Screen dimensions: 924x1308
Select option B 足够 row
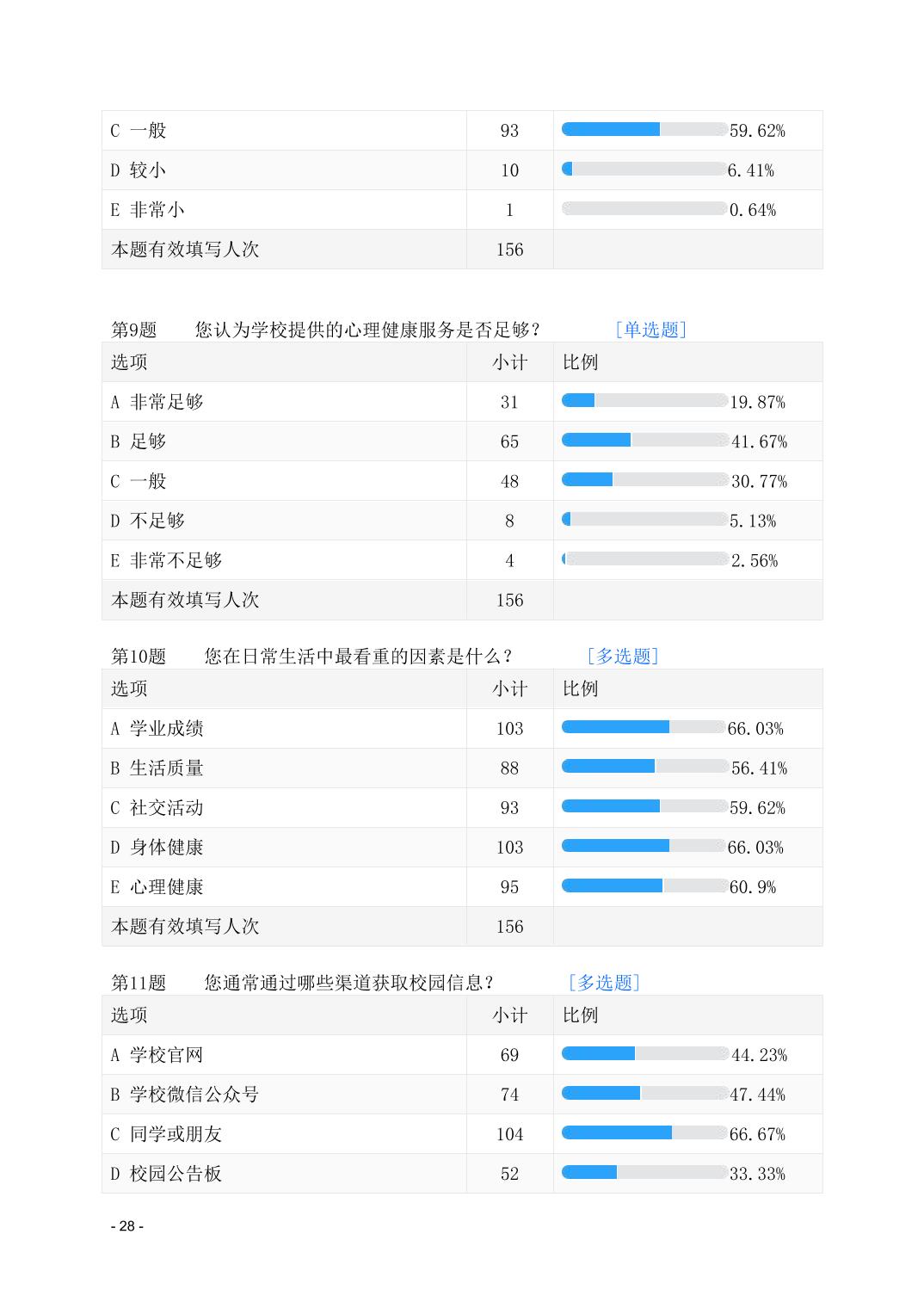pos(462,441)
